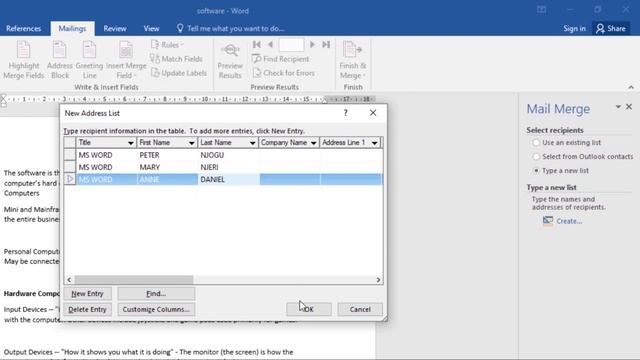Screen dimensions: 640x360
Task: Go to first record arrow
Action: click(x=257, y=44)
